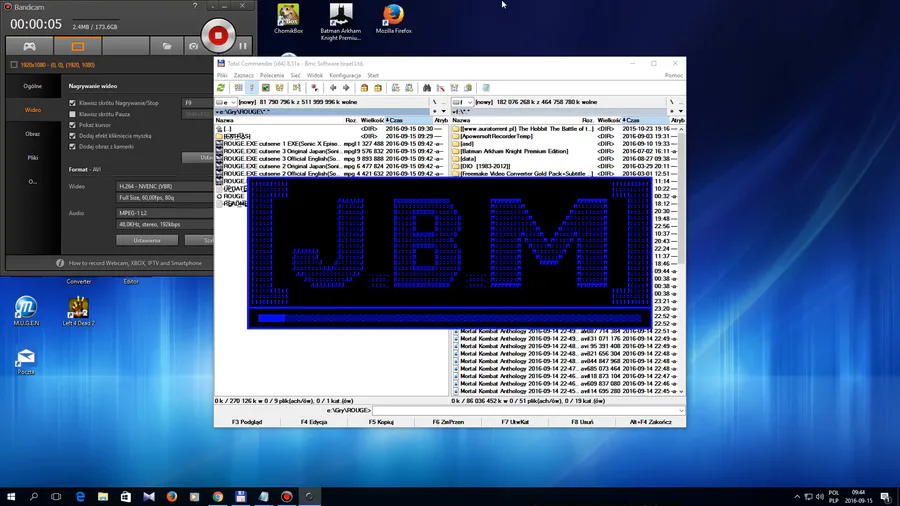Open ChomikBox desktop shortcut
900x506 pixels.
pyautogui.click(x=288, y=19)
